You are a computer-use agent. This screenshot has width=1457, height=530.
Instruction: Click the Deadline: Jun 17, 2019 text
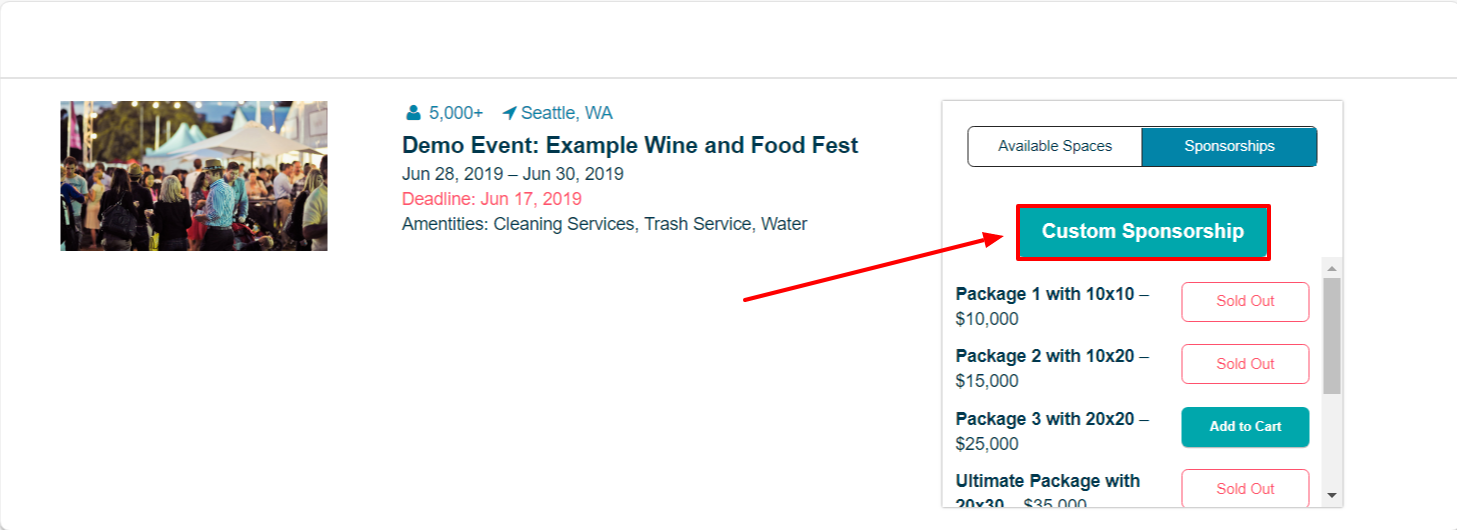(492, 199)
